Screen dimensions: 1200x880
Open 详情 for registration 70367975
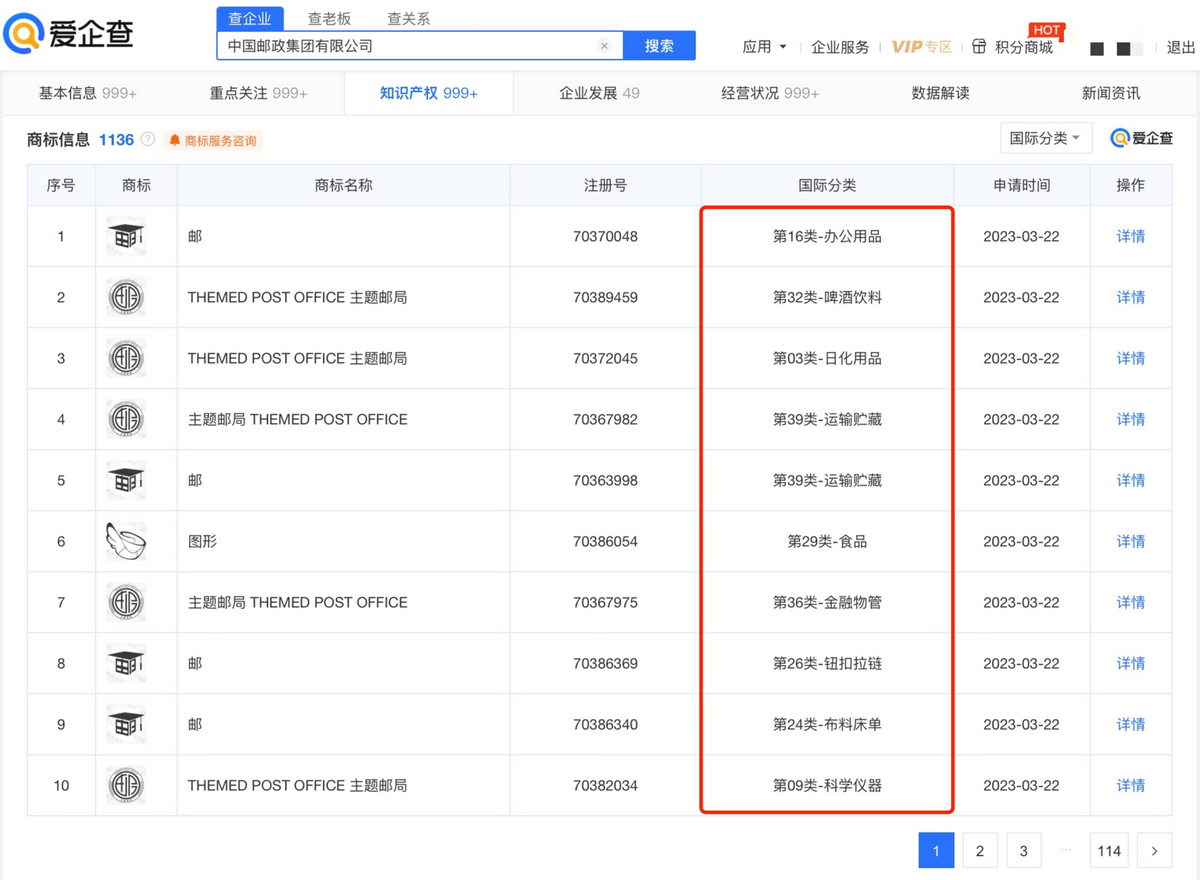coord(1131,603)
